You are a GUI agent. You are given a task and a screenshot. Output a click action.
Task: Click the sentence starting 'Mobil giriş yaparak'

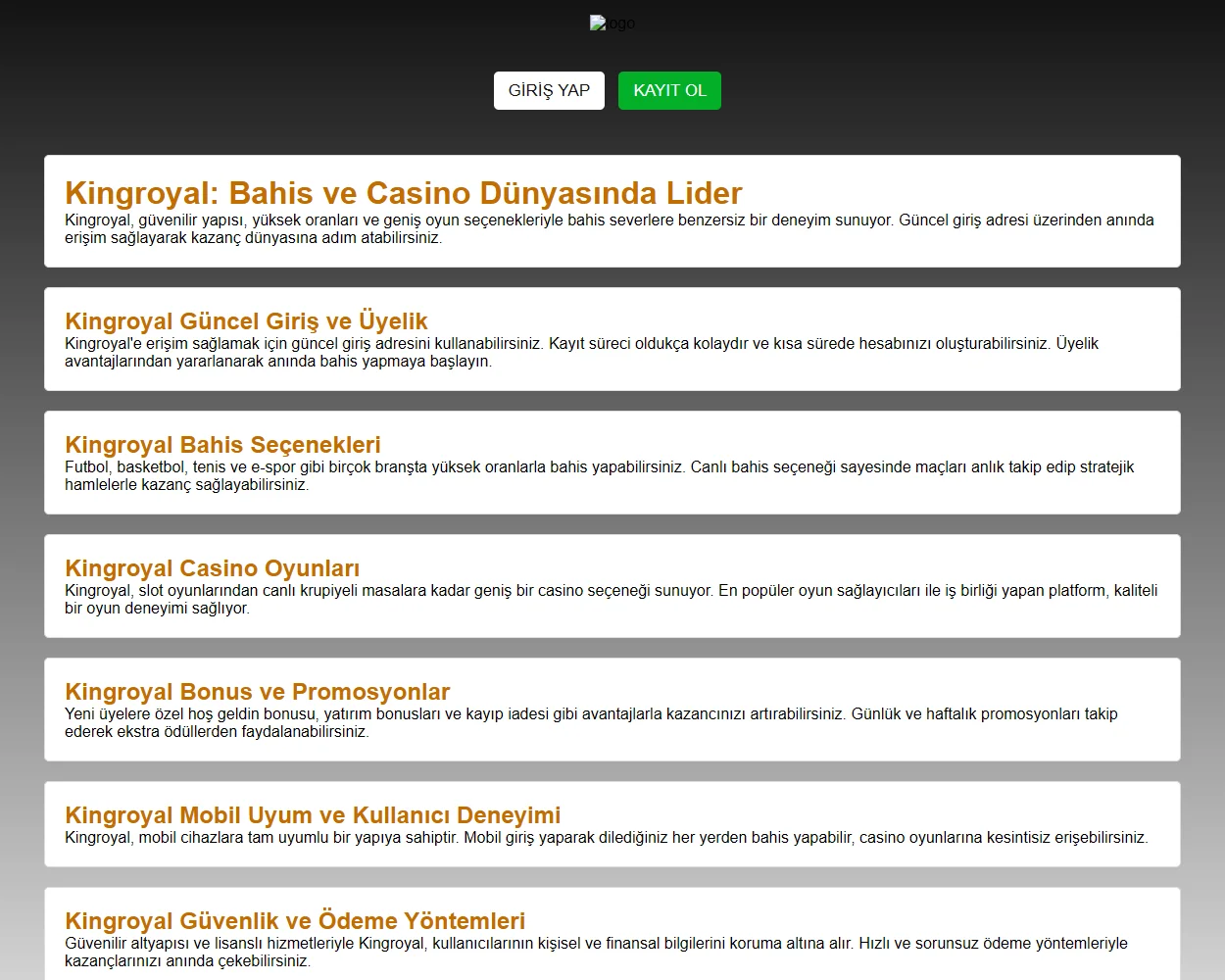click(x=804, y=838)
